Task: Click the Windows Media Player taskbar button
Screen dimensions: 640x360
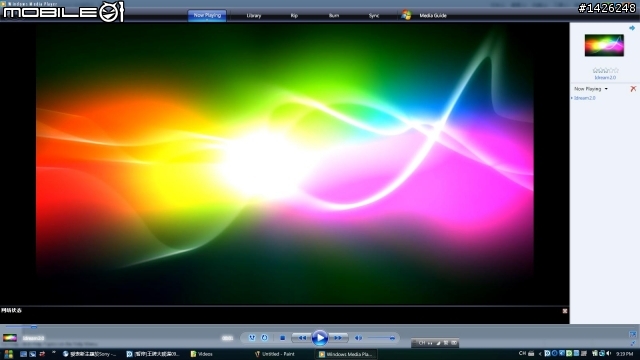Action: pos(346,354)
